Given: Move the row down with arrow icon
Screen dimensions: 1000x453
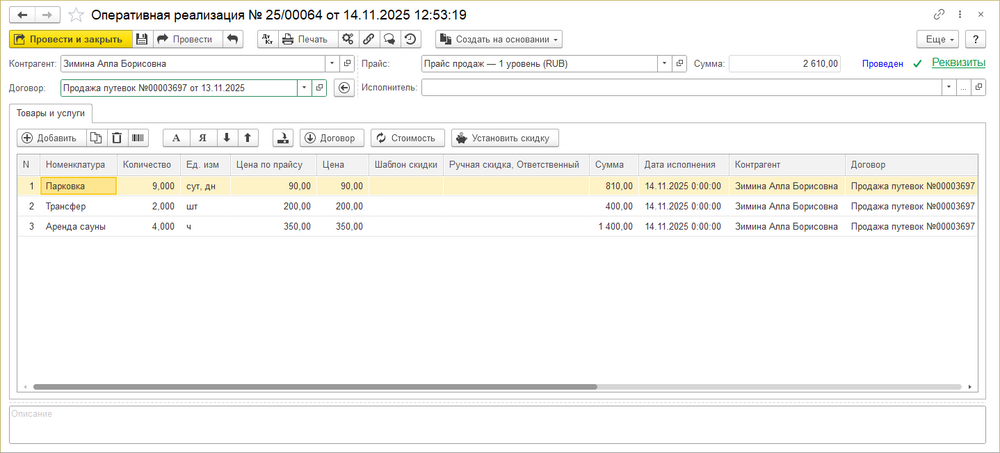Looking at the screenshot, I should pos(226,138).
